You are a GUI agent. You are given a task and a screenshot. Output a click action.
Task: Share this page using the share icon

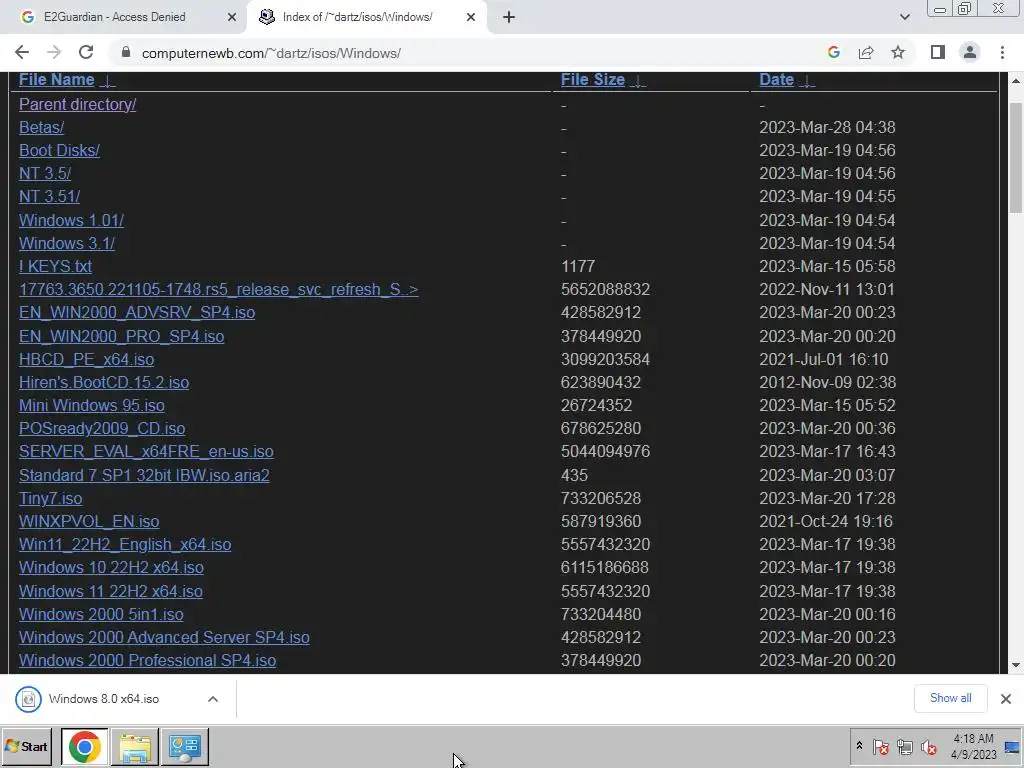[x=866, y=53]
